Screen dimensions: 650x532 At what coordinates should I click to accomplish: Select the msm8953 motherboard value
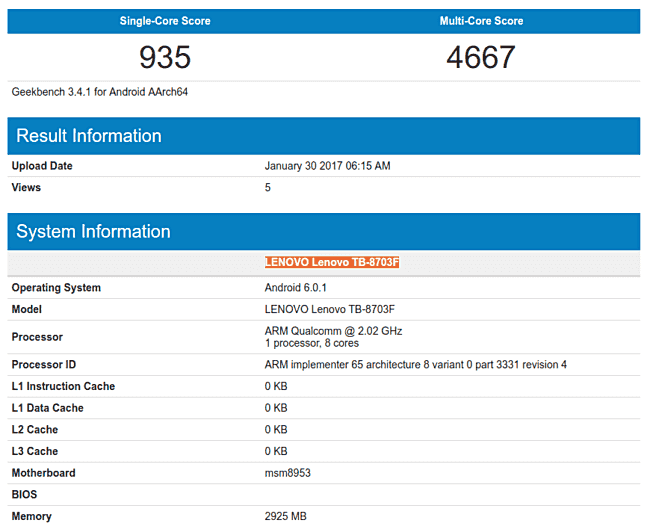[x=289, y=474]
